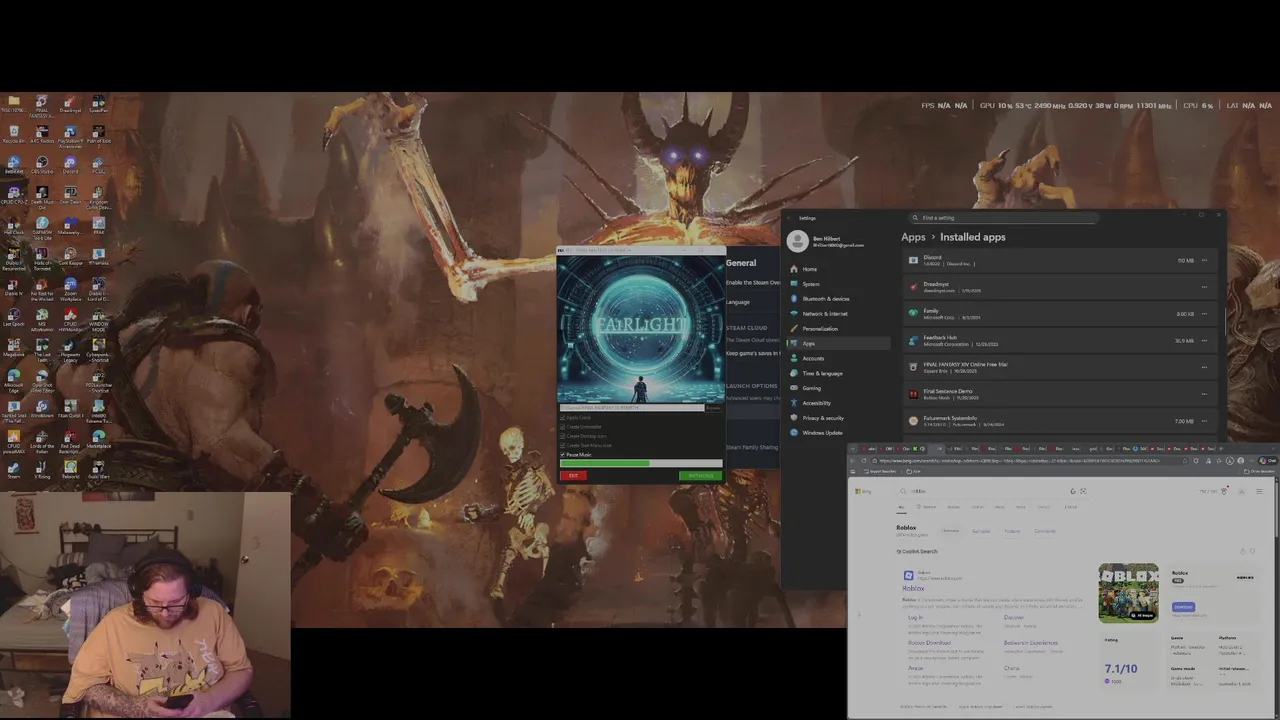
Task: Toggle the Create Start Menu Icon checkbox
Action: click(562, 445)
